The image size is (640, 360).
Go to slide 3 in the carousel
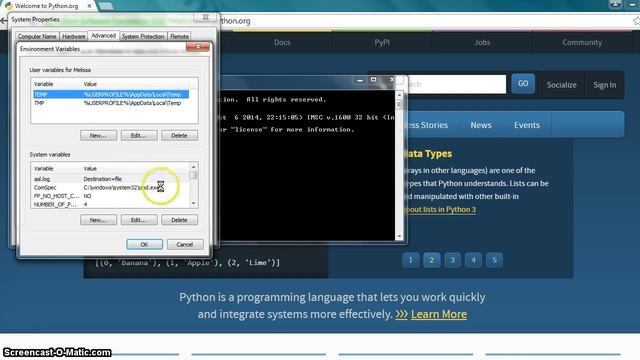[452, 260]
